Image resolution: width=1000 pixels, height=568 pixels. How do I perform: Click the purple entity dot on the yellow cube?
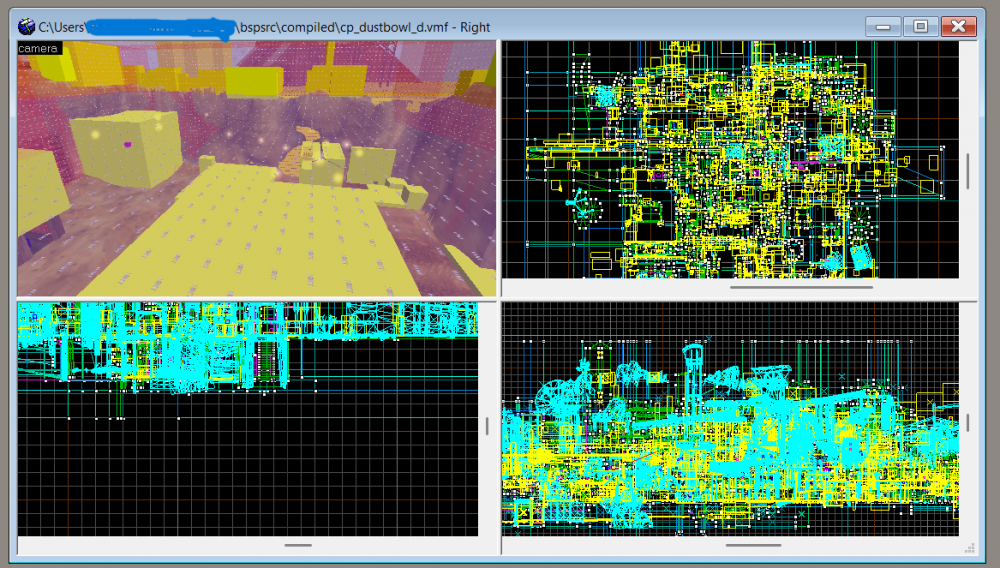pyautogui.click(x=128, y=147)
